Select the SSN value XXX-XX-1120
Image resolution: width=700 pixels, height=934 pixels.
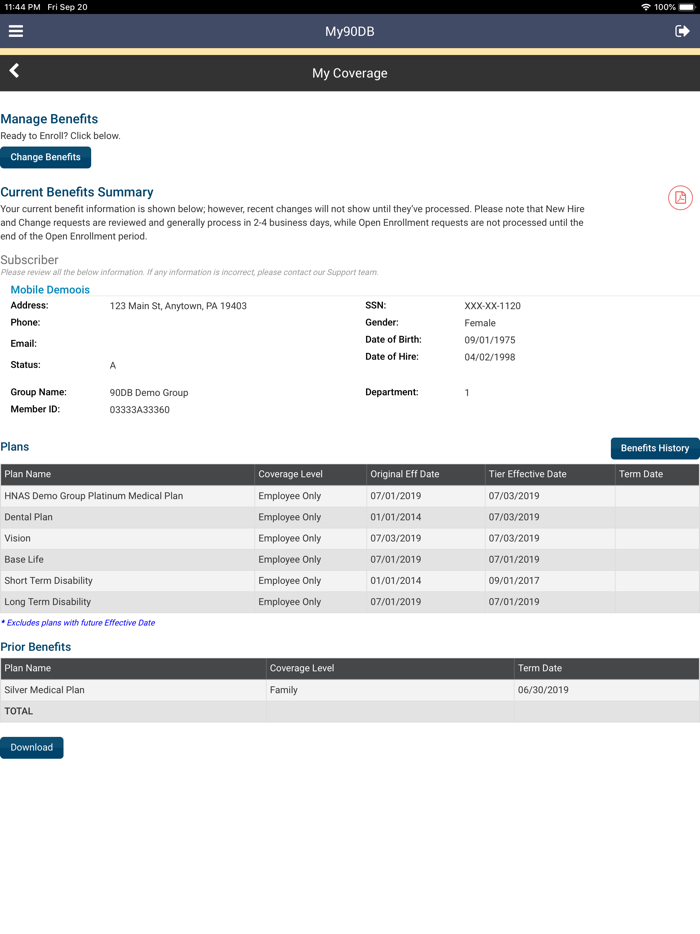[492, 306]
